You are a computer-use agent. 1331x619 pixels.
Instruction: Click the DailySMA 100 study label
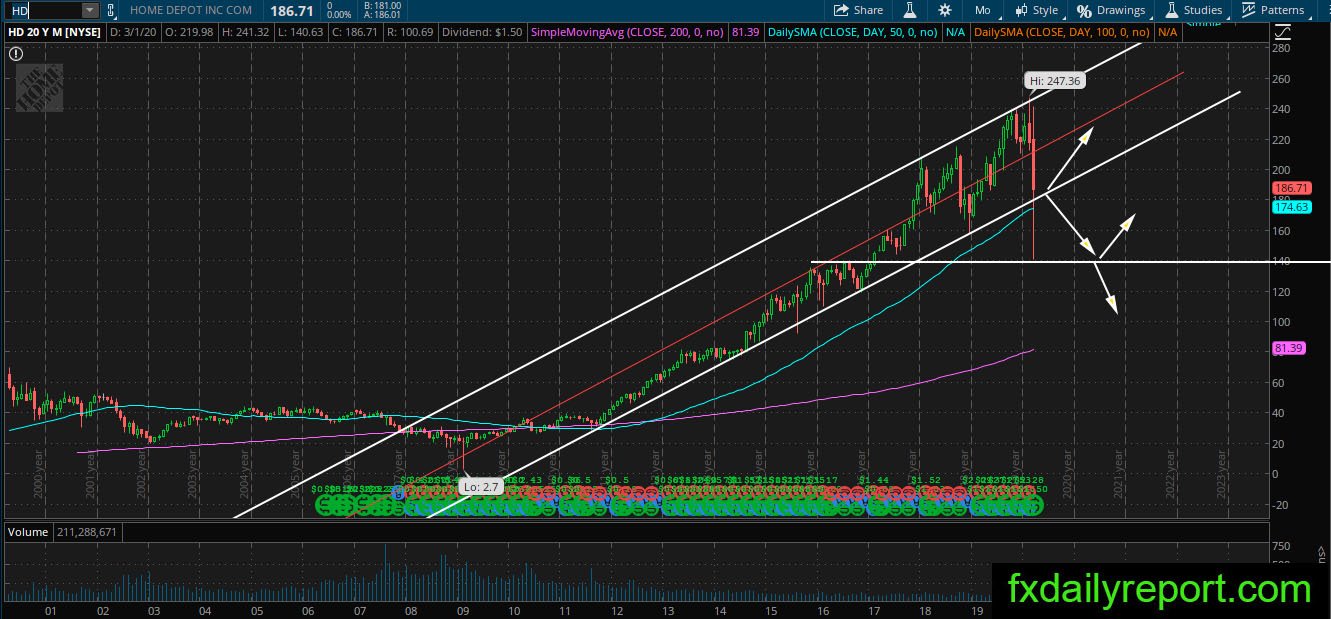click(1063, 33)
